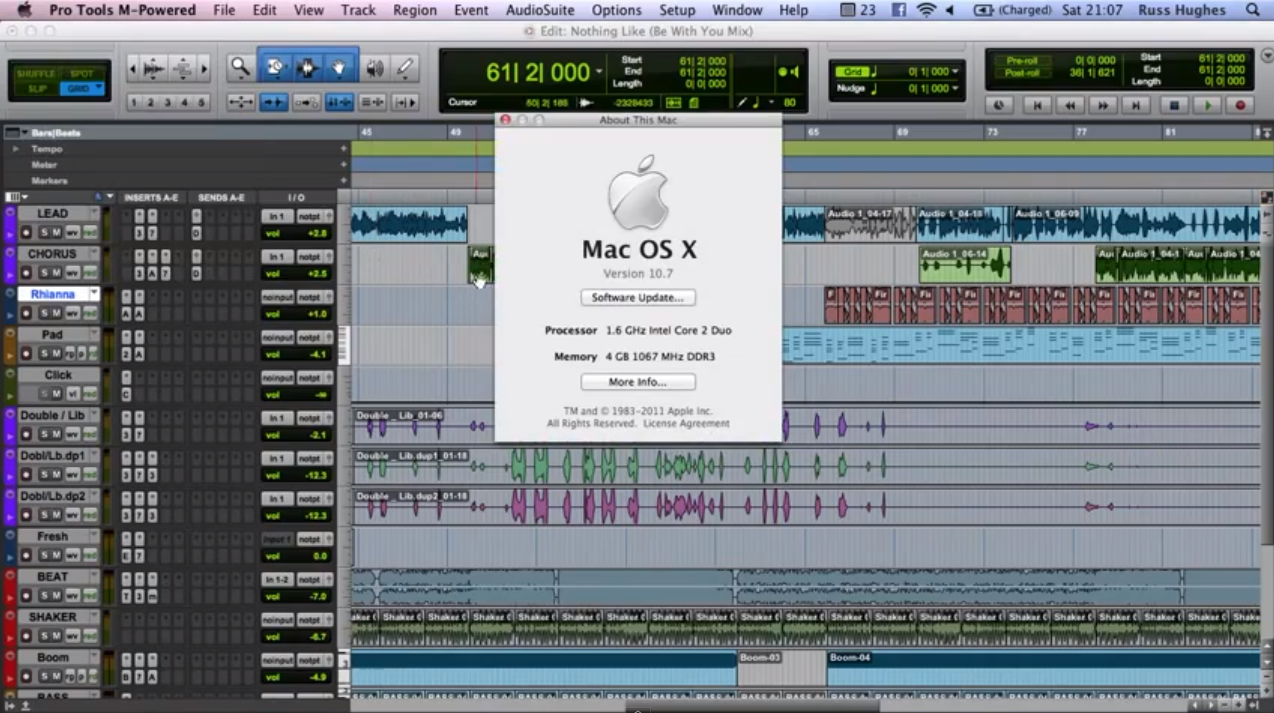Click zoom preset 3 button
Image resolution: width=1274 pixels, height=713 pixels.
[168, 102]
